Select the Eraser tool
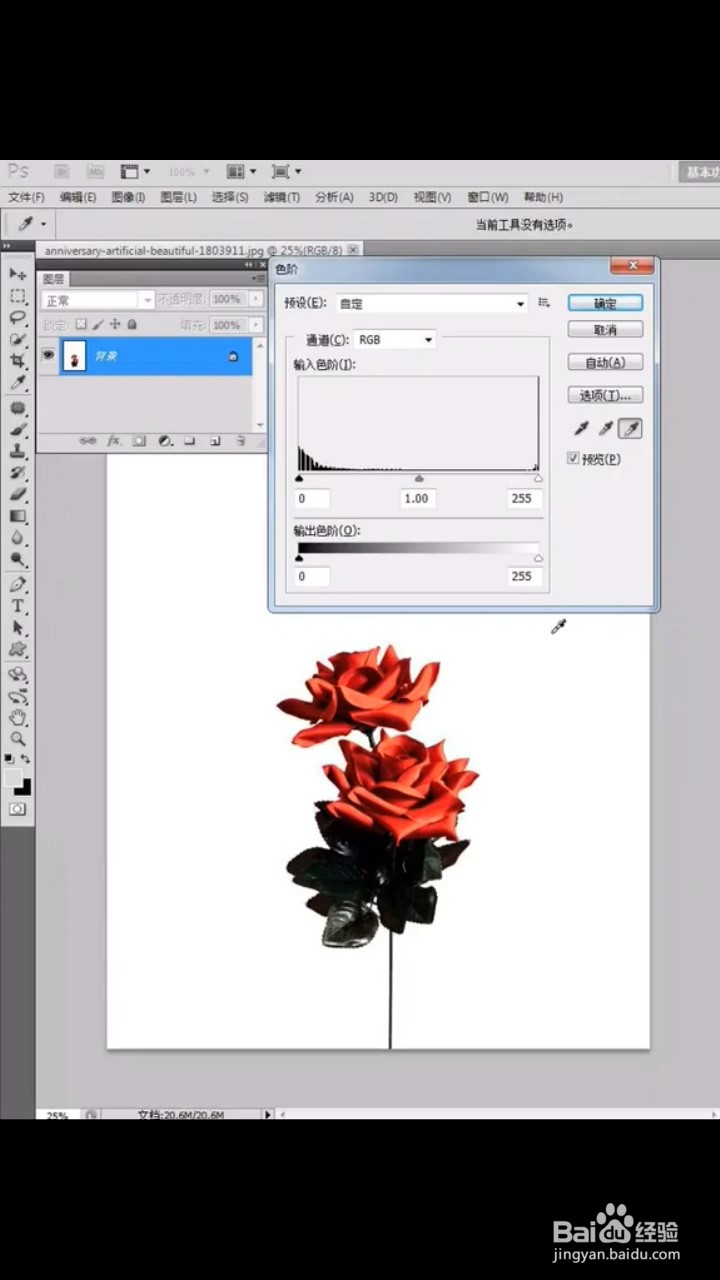This screenshot has width=720, height=1280. pyautogui.click(x=18, y=494)
